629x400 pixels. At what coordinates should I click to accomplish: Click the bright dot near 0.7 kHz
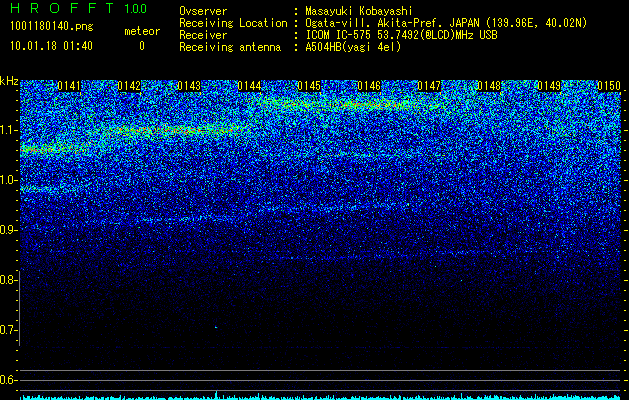[216, 327]
